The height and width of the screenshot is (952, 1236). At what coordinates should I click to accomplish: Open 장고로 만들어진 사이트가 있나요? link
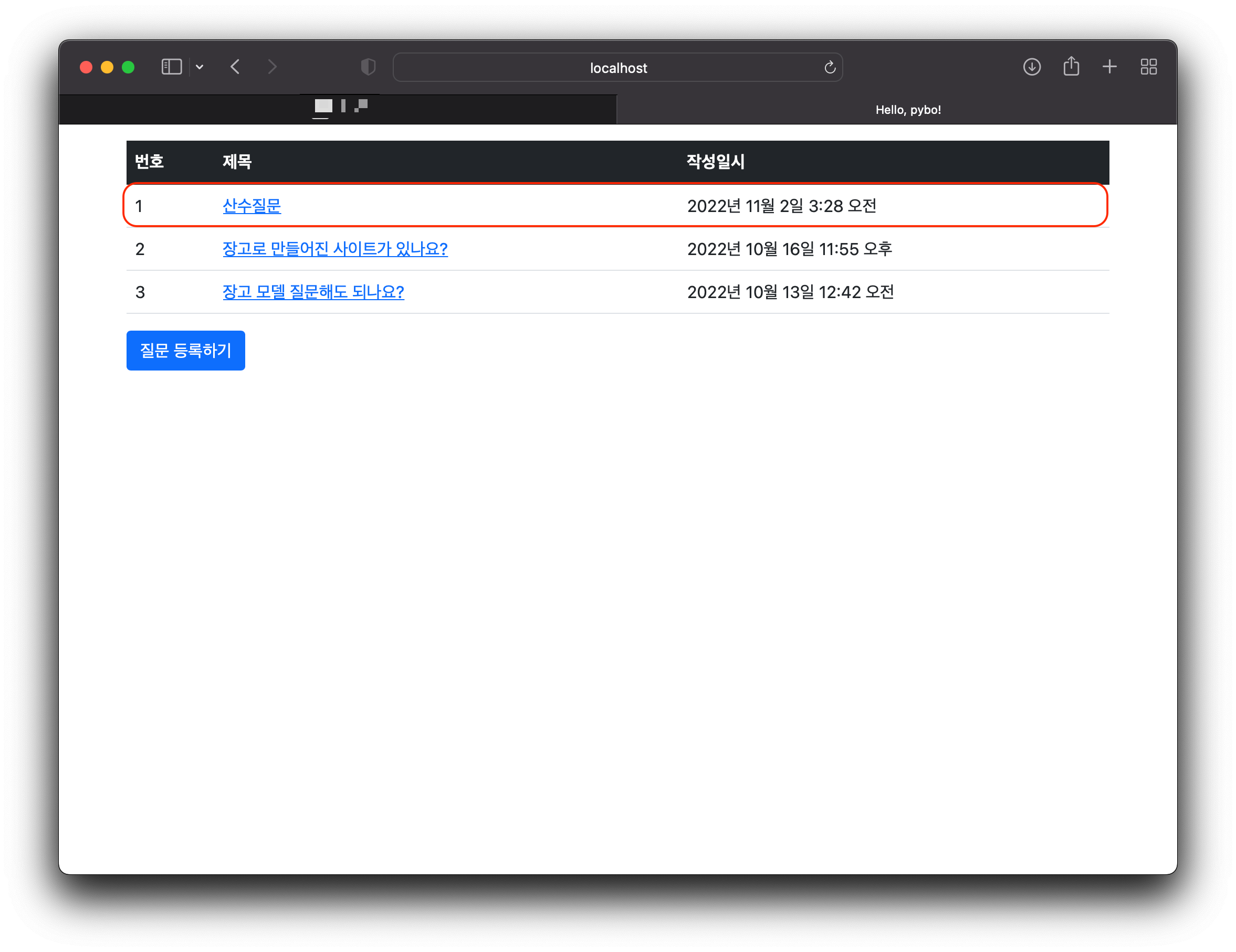[x=334, y=249]
